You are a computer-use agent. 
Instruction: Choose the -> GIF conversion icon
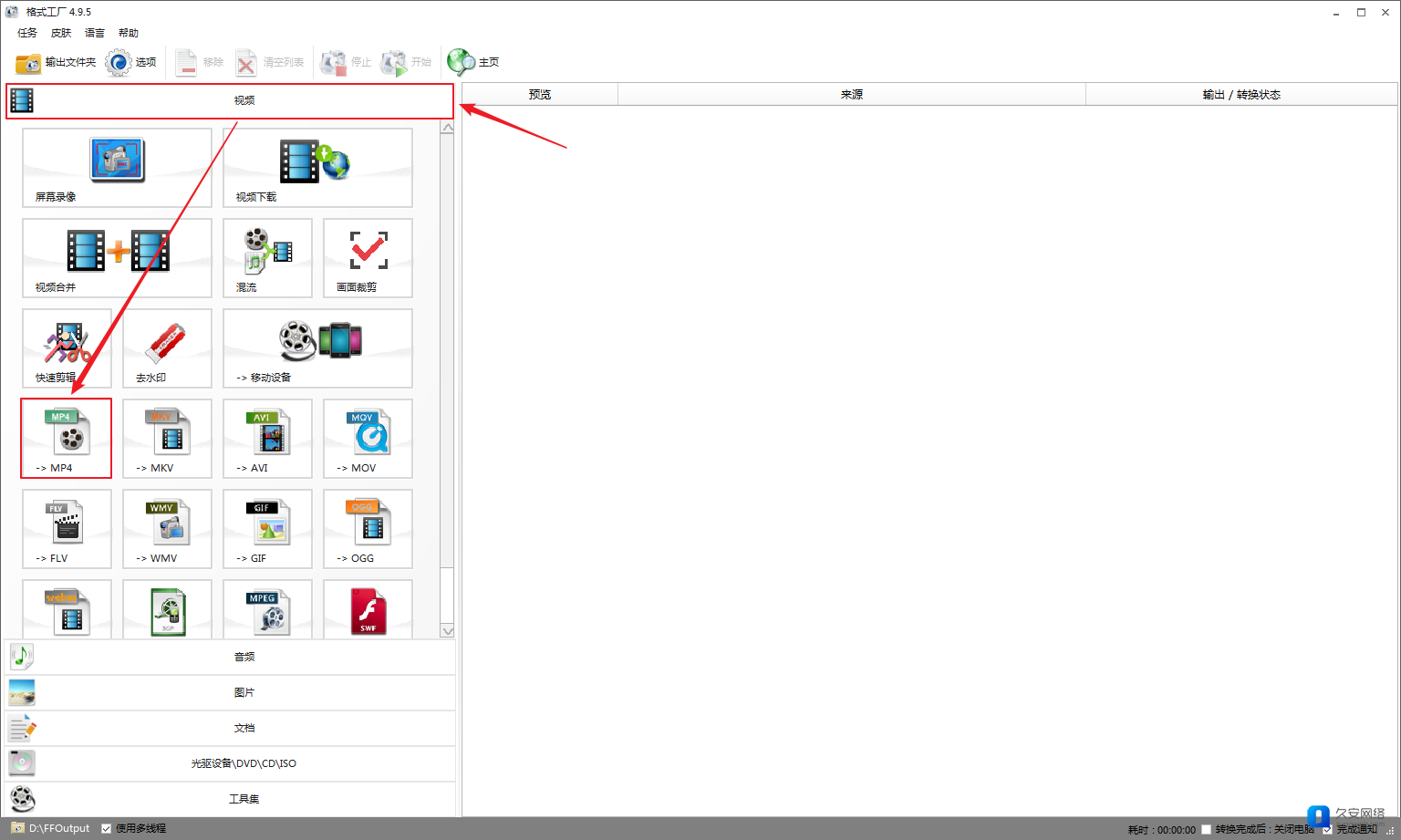tap(267, 528)
